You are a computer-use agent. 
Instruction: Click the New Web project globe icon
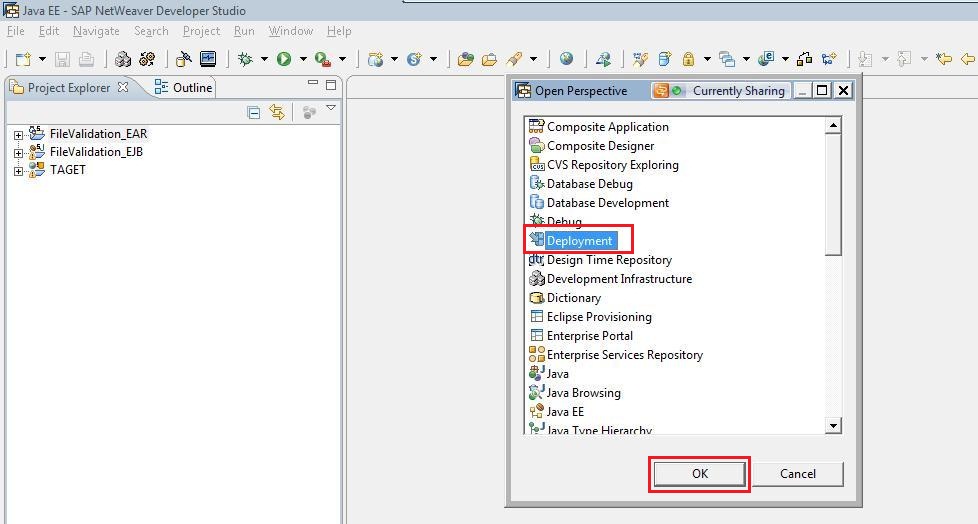pyautogui.click(x=375, y=59)
